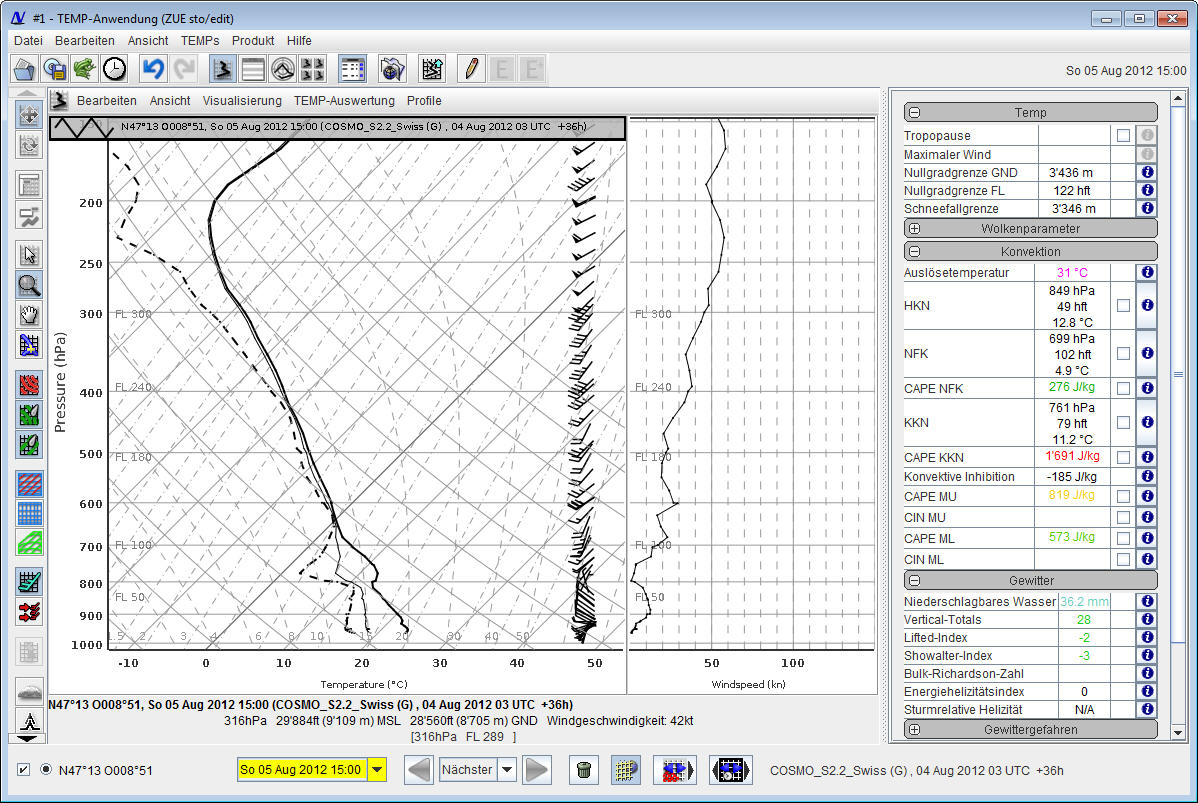Click the blue undo arrow in toolbar

tap(152, 68)
